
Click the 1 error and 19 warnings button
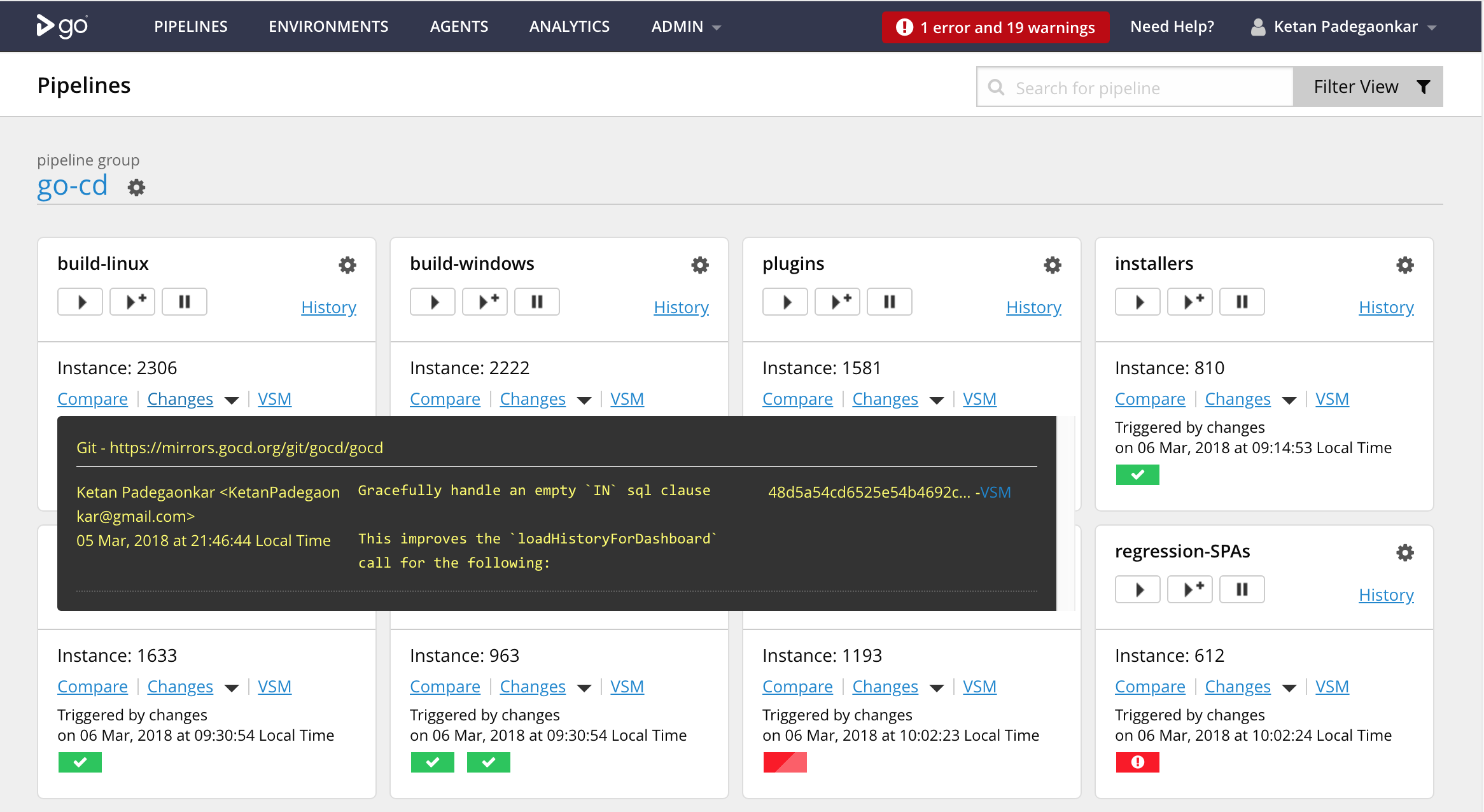click(995, 27)
